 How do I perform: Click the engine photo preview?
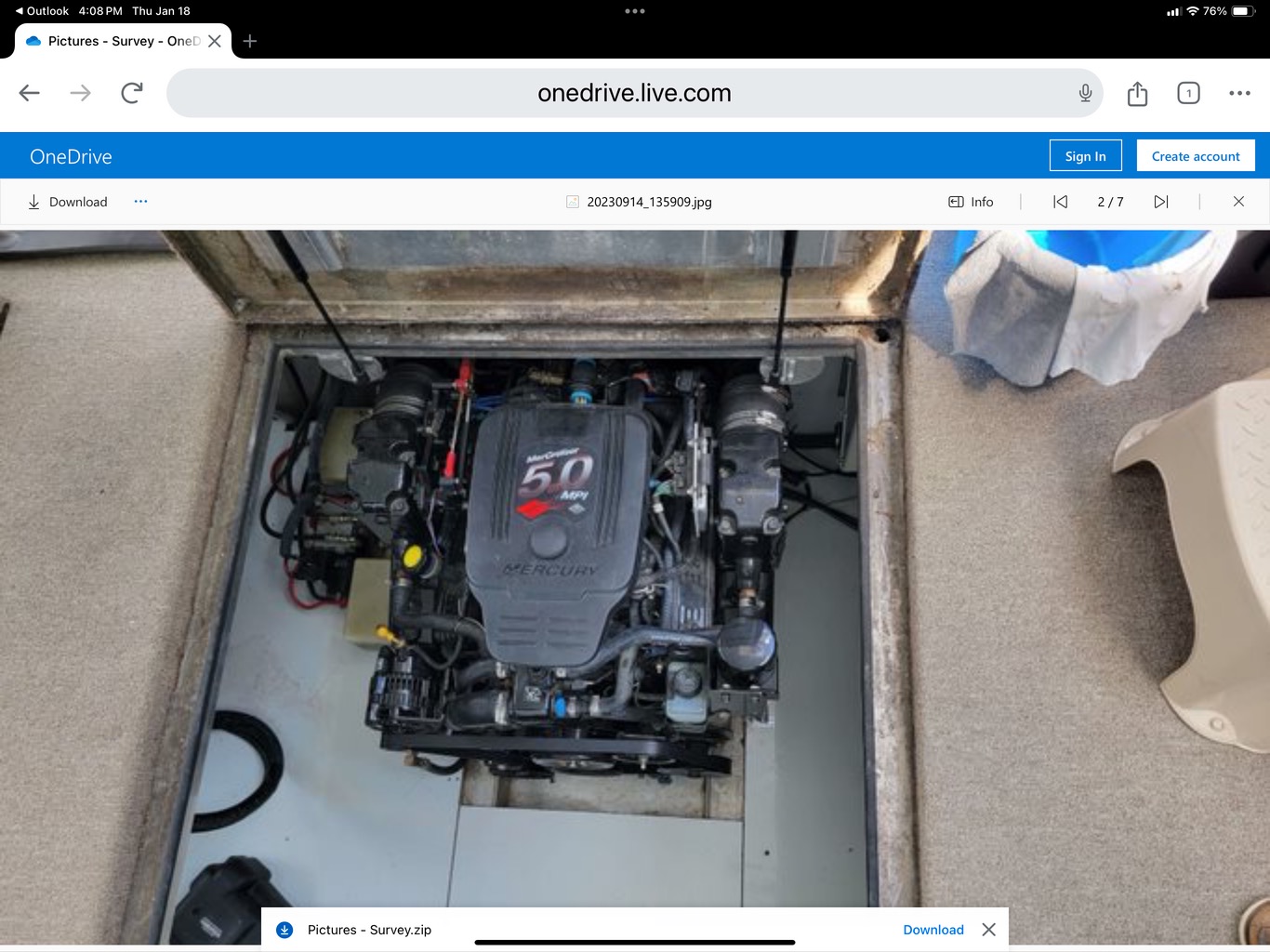(x=635, y=587)
